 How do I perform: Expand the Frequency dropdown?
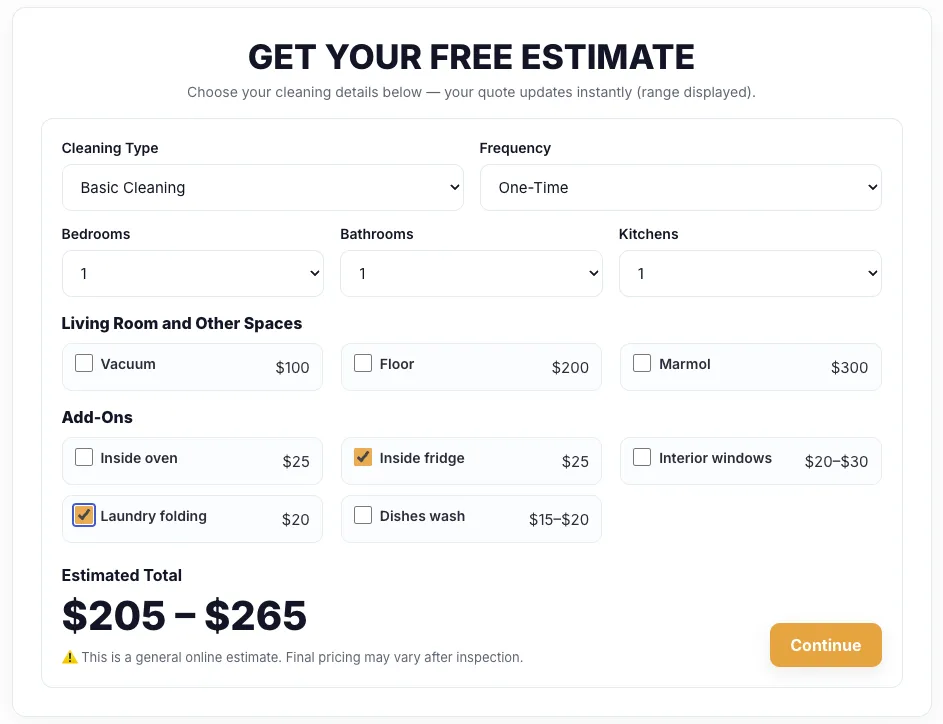pos(680,187)
